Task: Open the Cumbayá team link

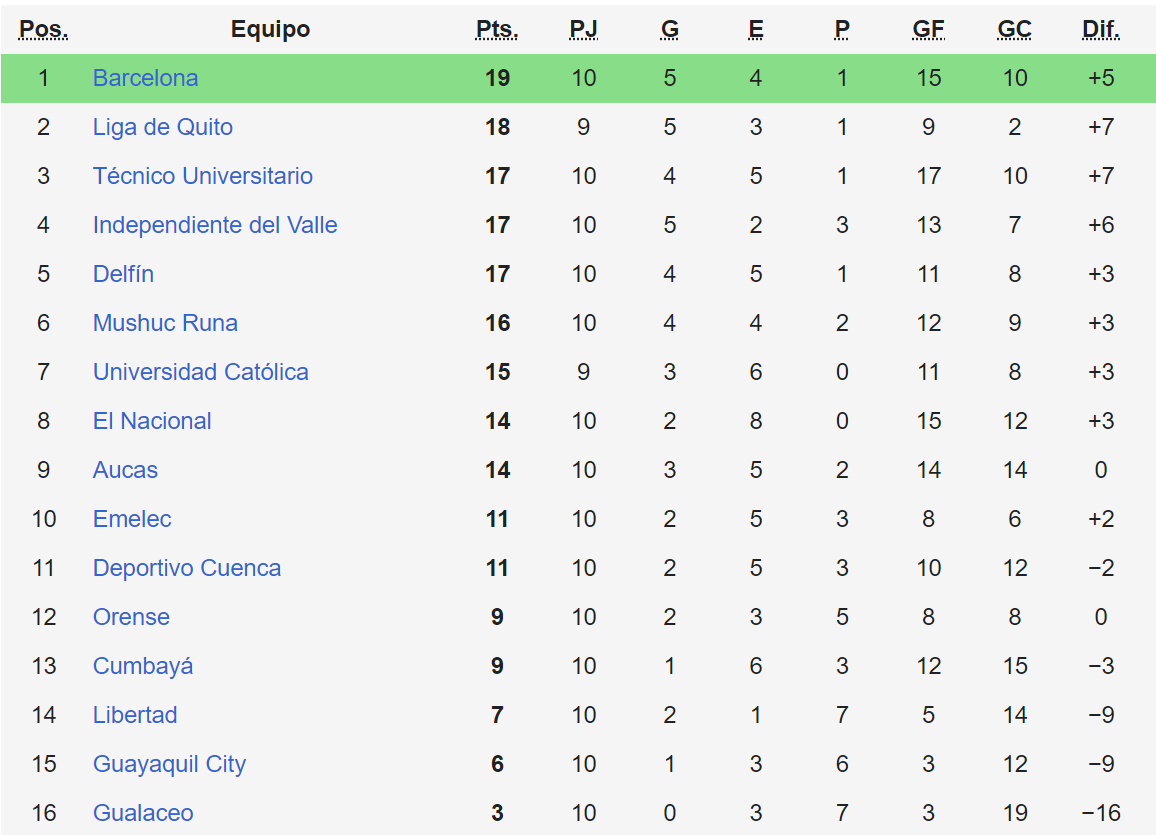Action: pos(142,666)
